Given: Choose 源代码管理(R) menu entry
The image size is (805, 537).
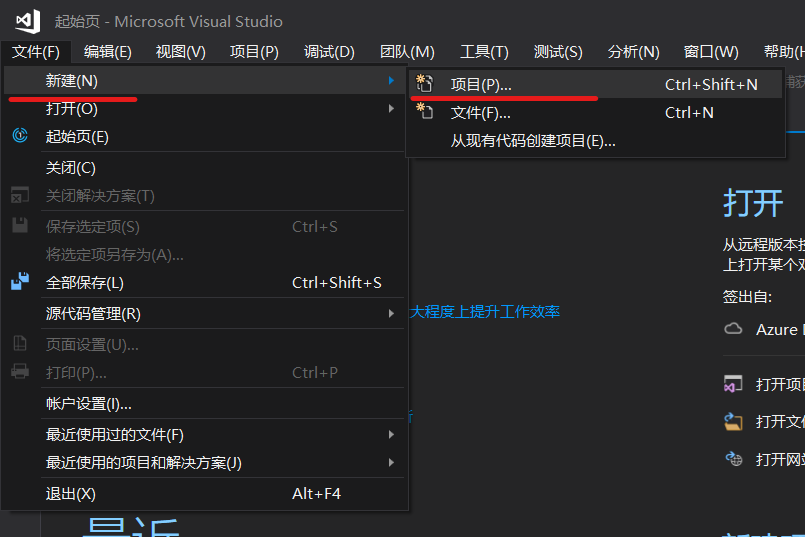Looking at the screenshot, I should [x=204, y=313].
